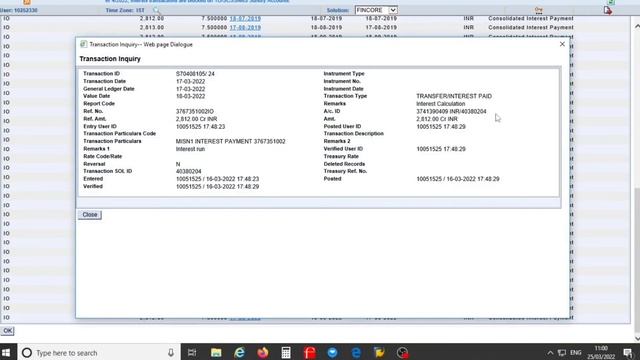
Task: Select Ref. Amt. value 2,812.00 Cr INR
Action: coord(196,119)
